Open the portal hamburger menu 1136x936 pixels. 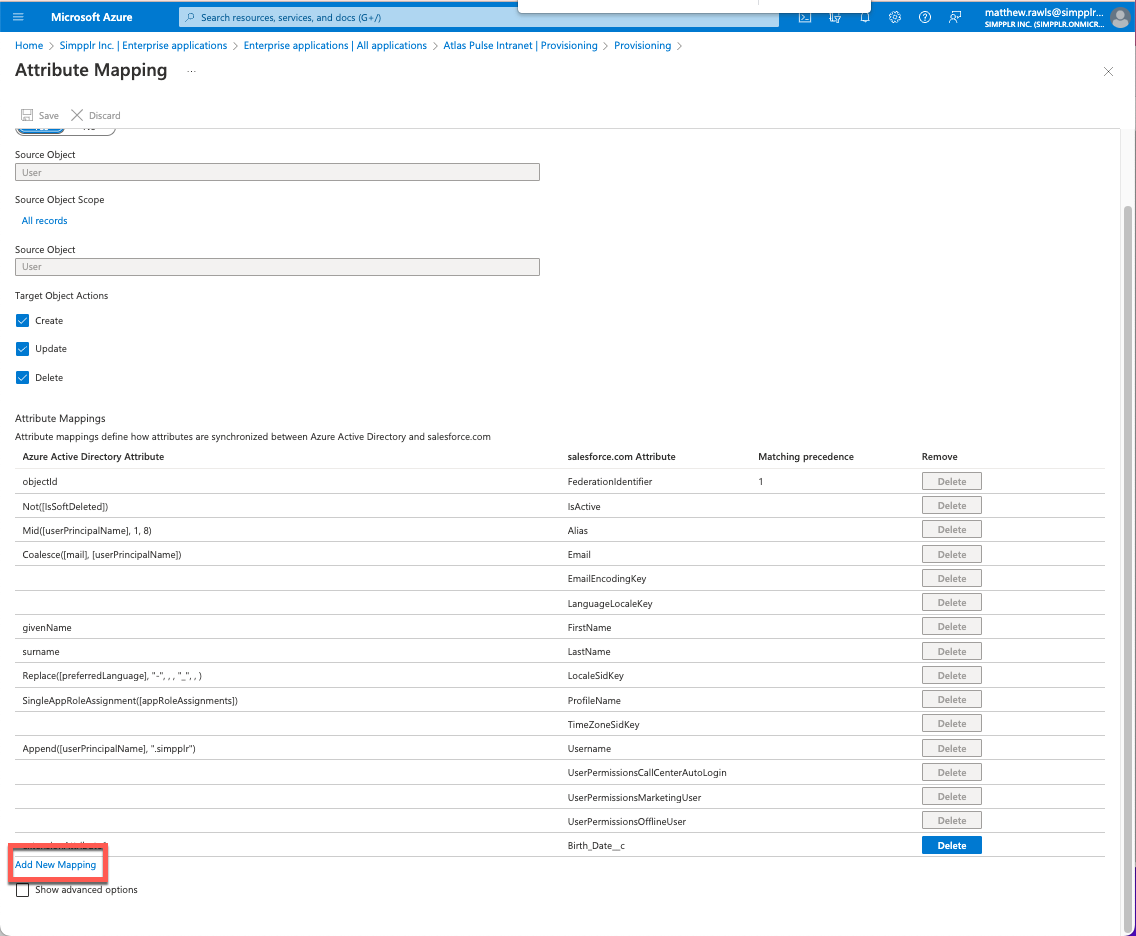(17, 16)
